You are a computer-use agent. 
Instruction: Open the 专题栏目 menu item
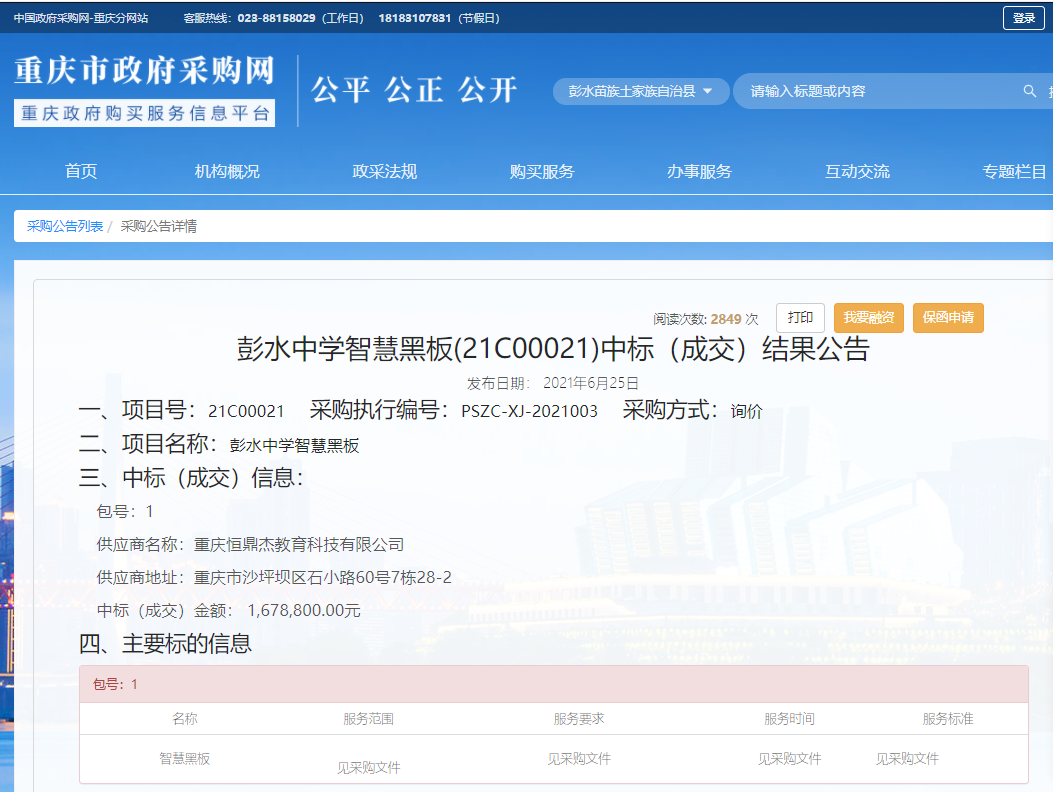coord(1014,171)
